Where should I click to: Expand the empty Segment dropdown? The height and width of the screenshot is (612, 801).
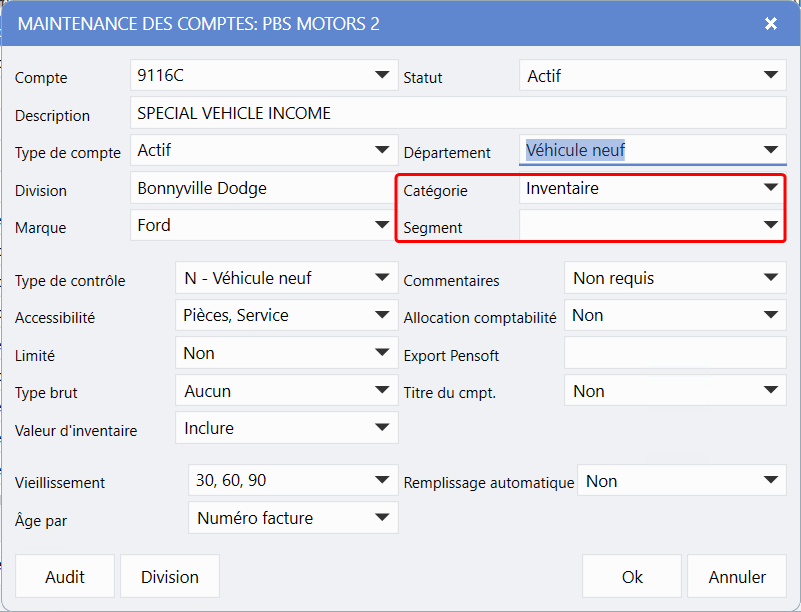click(x=652, y=226)
